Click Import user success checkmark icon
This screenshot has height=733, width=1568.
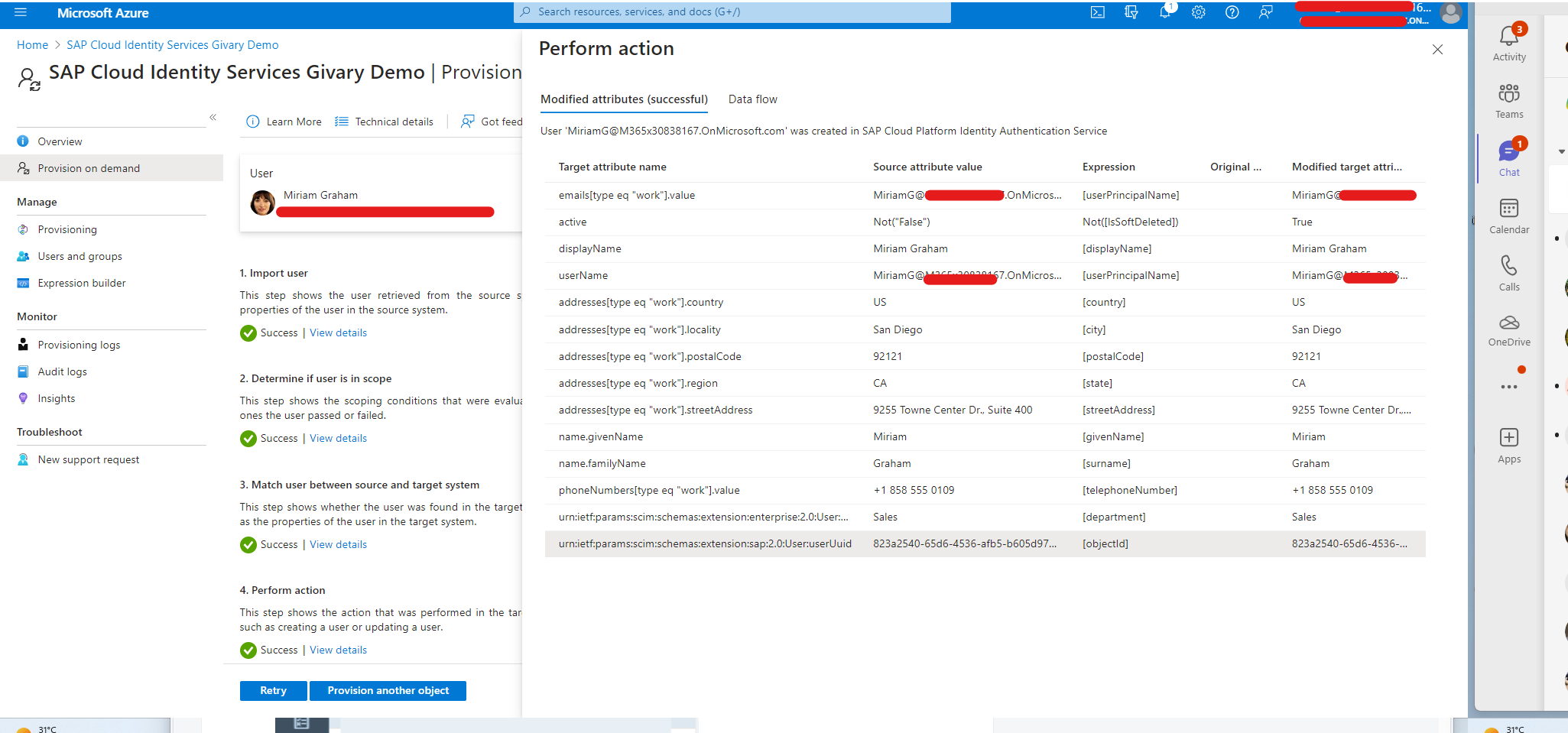tap(248, 333)
